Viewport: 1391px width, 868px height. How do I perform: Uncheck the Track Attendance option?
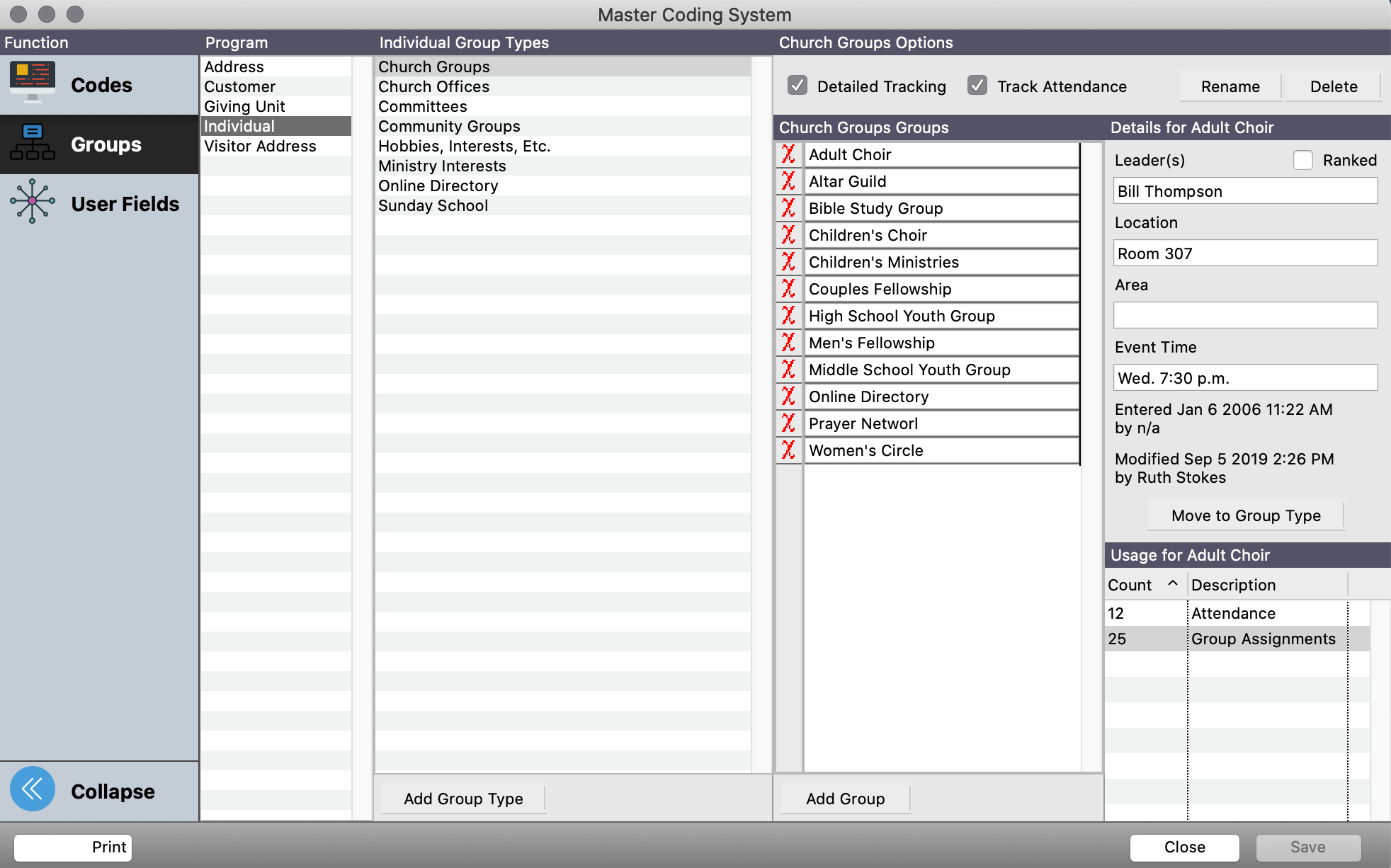click(977, 86)
